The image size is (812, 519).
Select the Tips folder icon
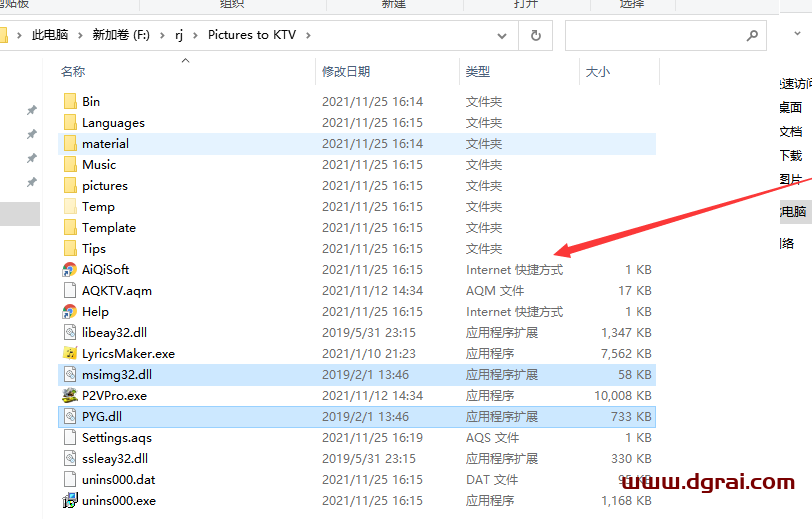[x=70, y=248]
